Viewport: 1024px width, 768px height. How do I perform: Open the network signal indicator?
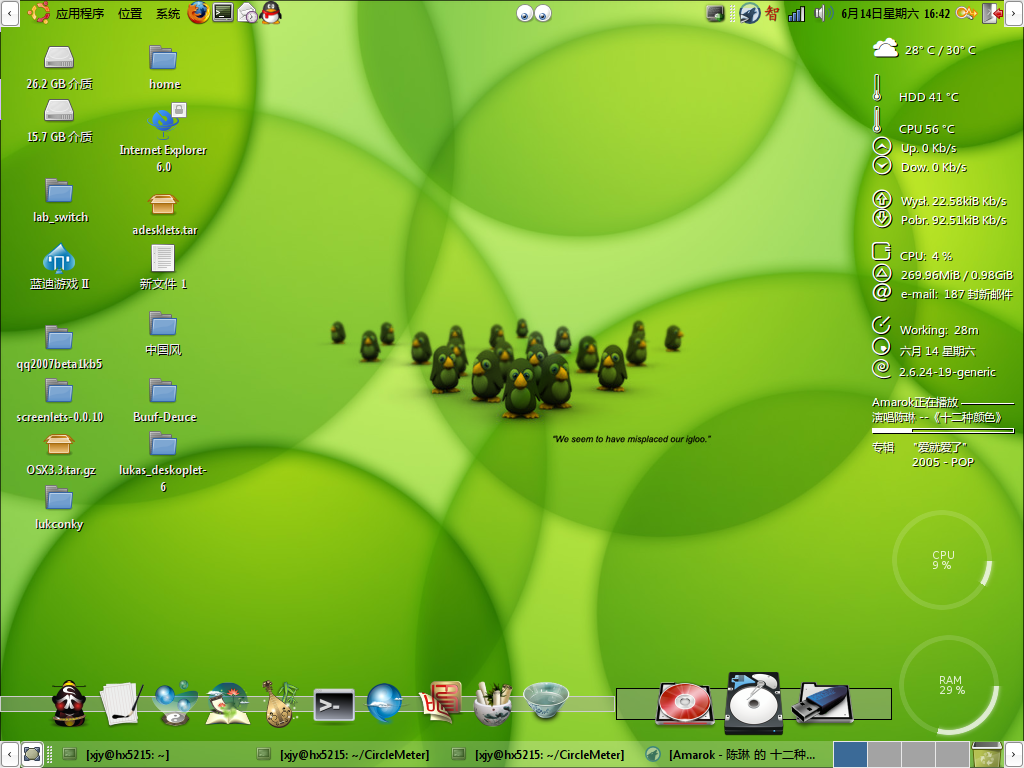(796, 14)
